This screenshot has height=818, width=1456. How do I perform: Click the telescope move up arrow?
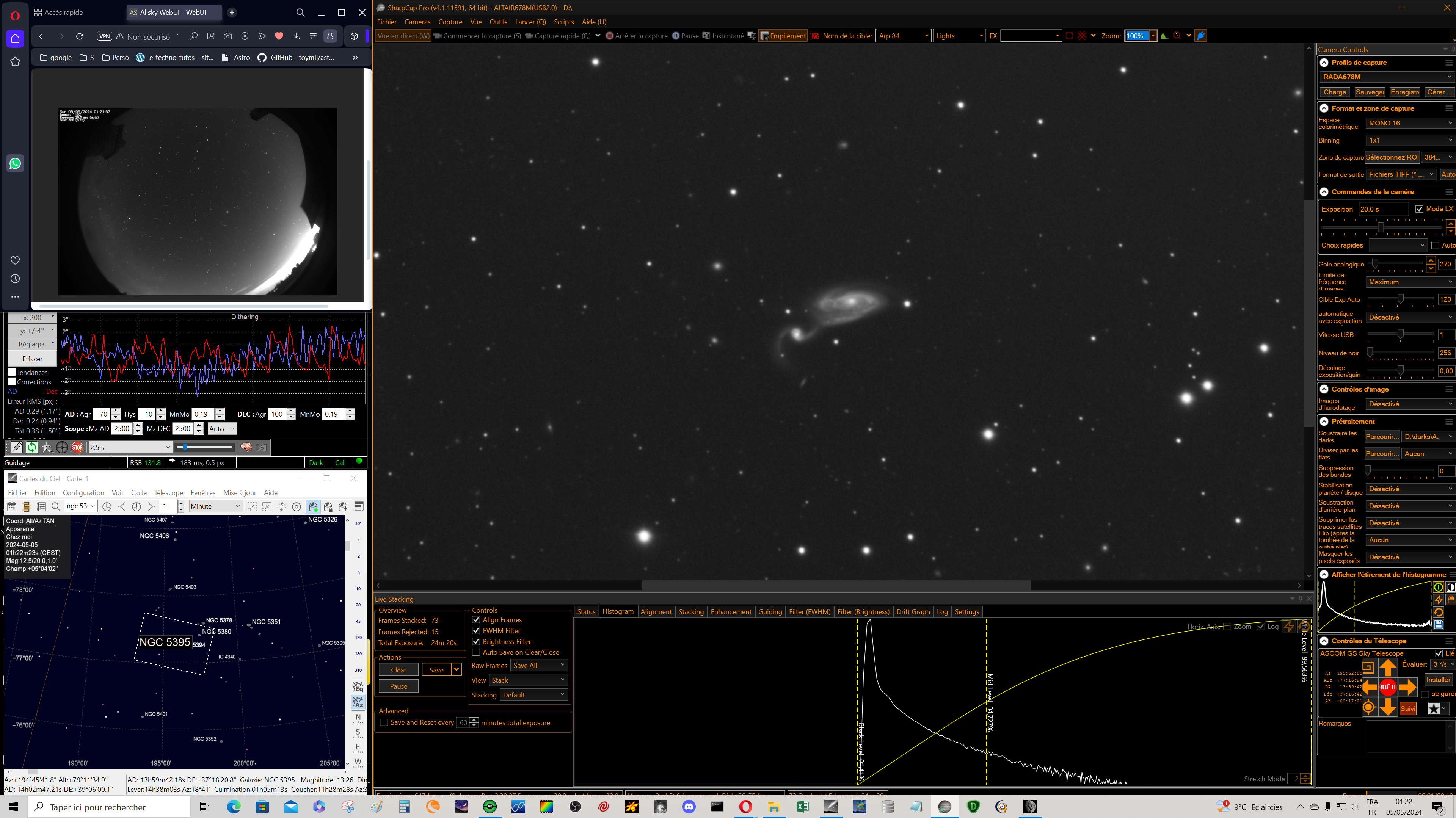point(1388,668)
